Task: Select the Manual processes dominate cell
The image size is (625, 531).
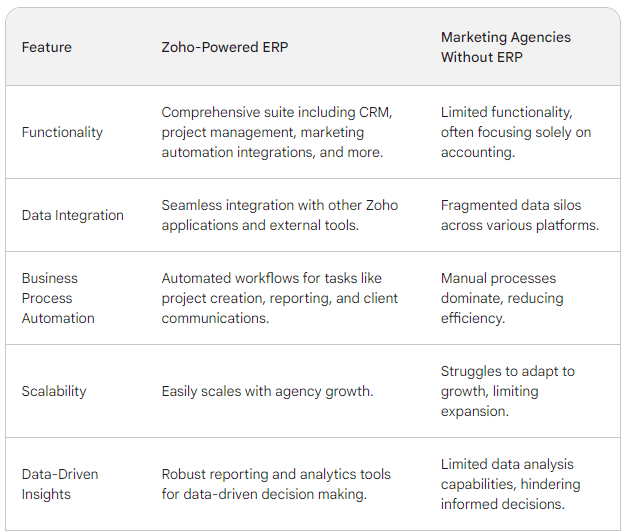Action: [x=502, y=298]
